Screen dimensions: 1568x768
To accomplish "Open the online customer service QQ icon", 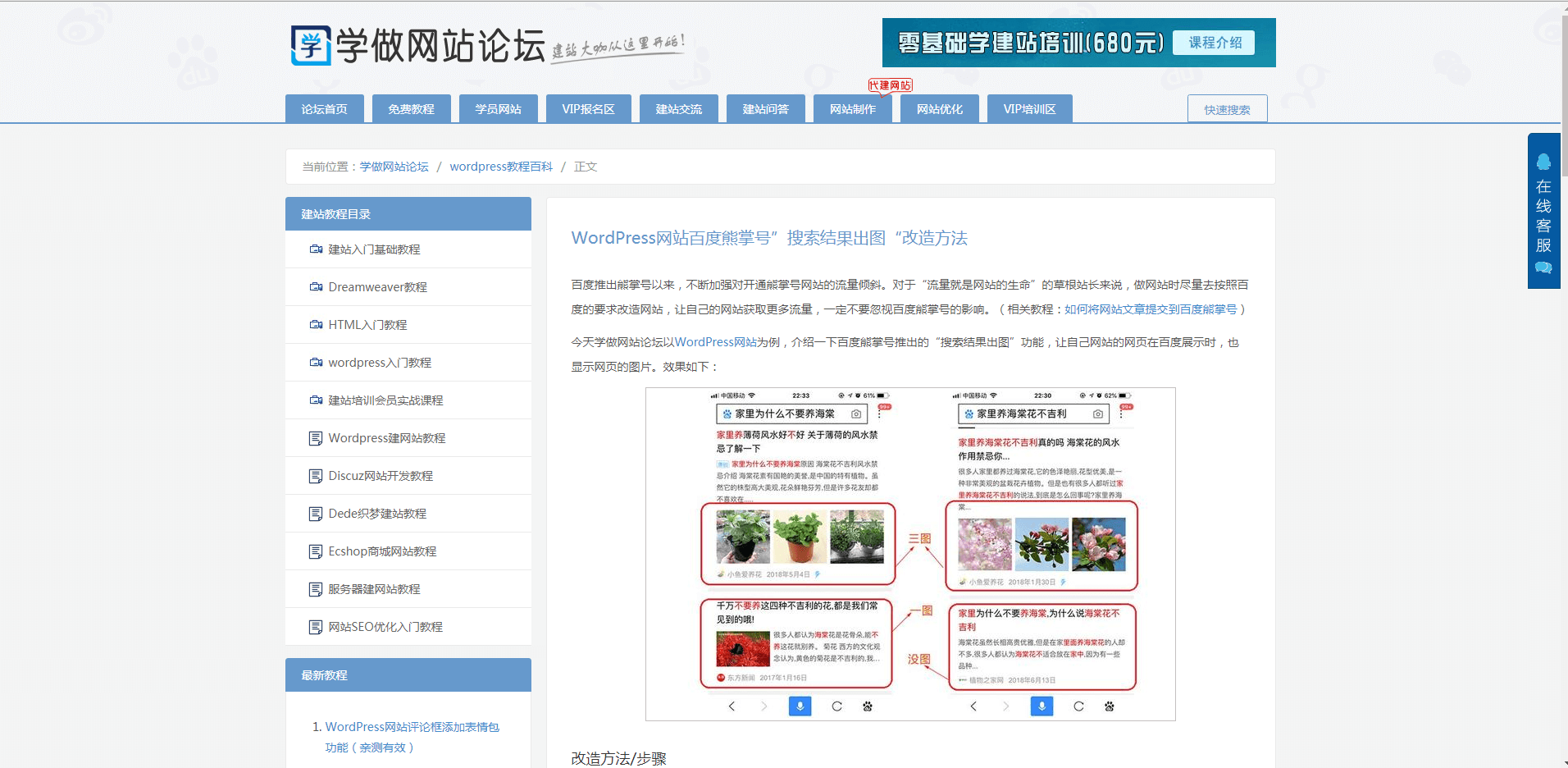I will point(1543,162).
